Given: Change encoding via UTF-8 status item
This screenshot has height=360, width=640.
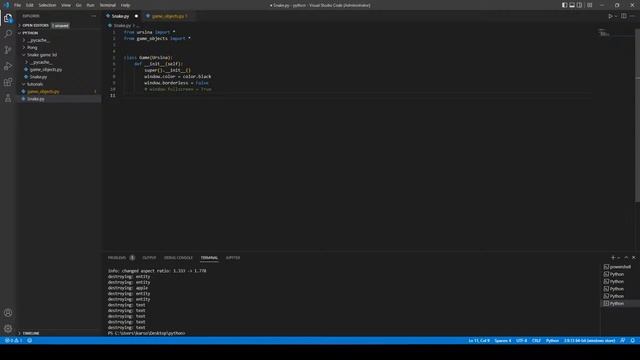Looking at the screenshot, I should click(x=521, y=340).
